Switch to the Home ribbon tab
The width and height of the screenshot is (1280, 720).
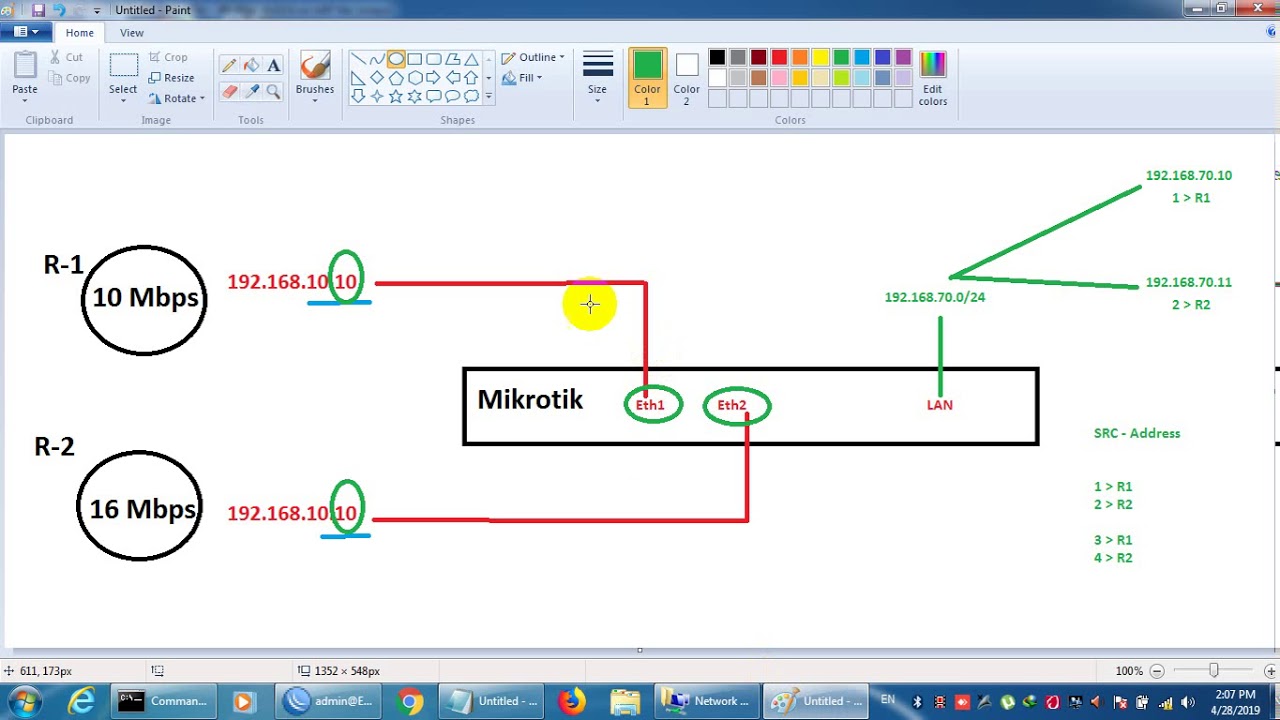pos(79,32)
